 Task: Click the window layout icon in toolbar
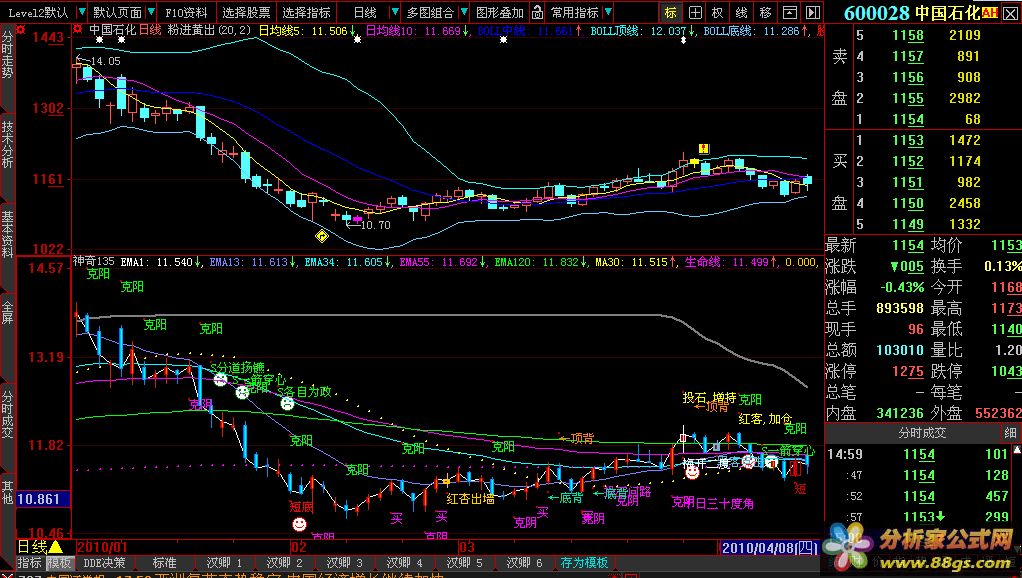tap(787, 13)
